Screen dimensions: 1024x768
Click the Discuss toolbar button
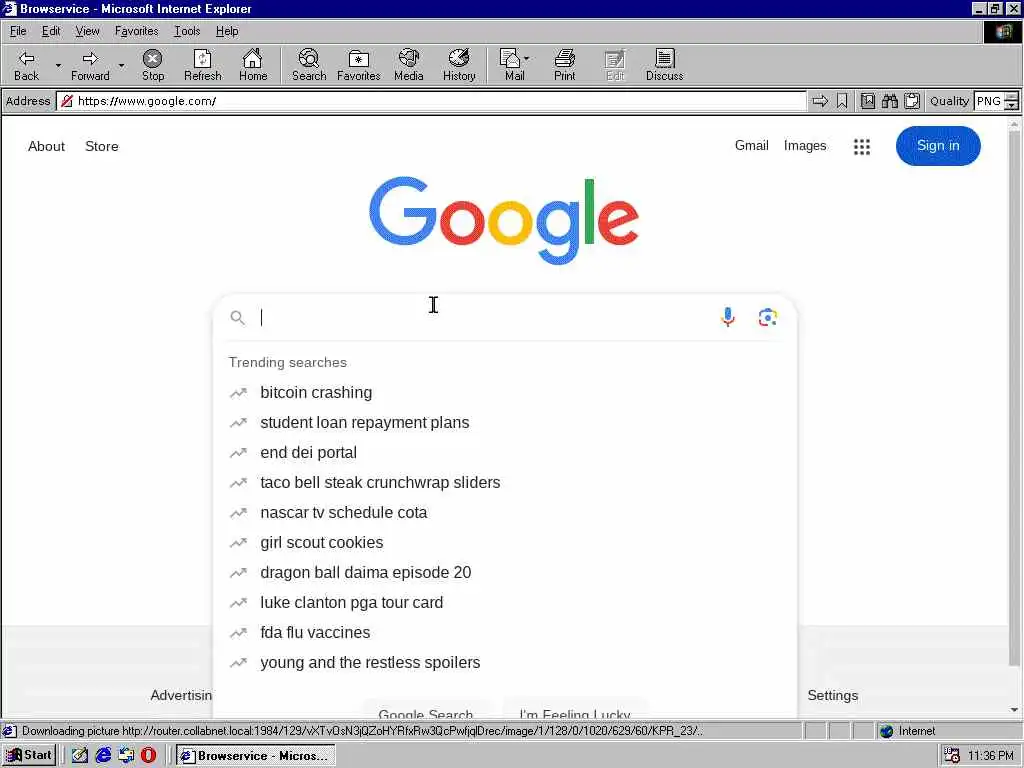[664, 65]
